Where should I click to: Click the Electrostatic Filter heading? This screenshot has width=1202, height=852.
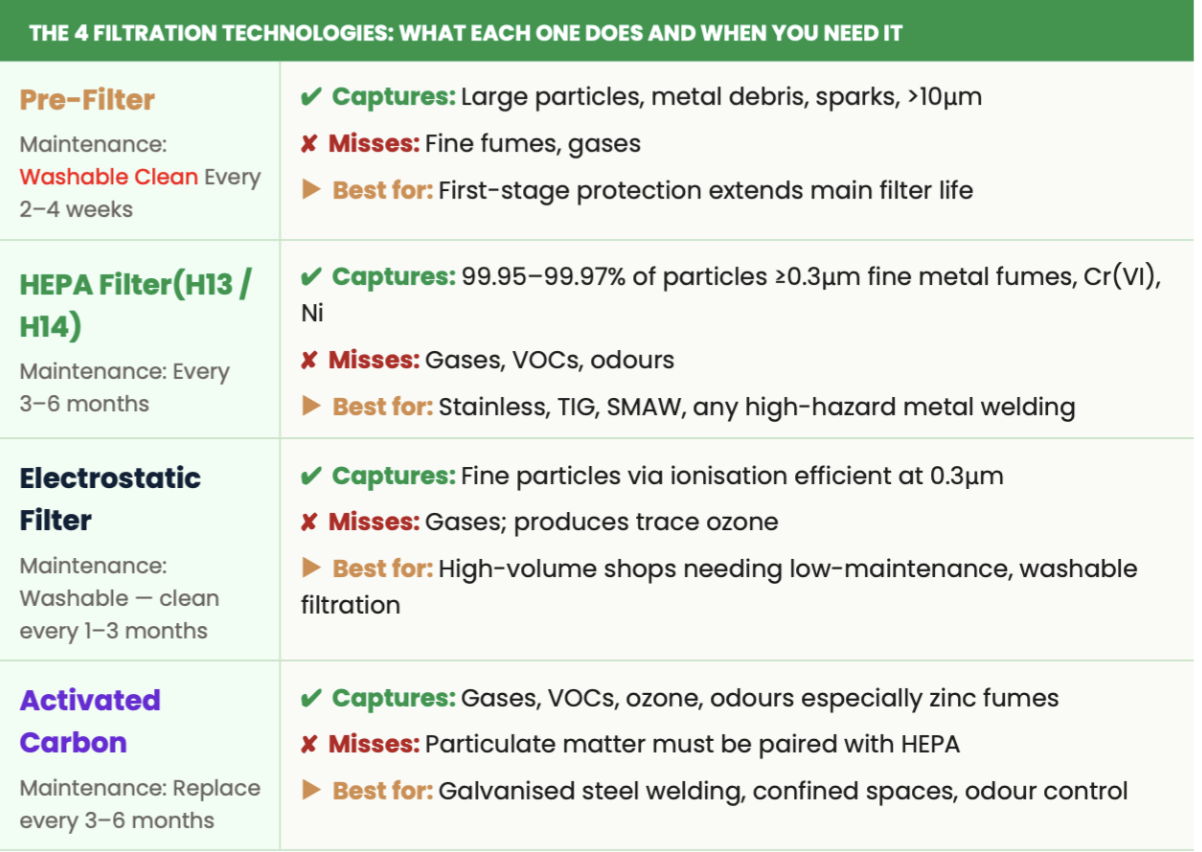point(110,499)
